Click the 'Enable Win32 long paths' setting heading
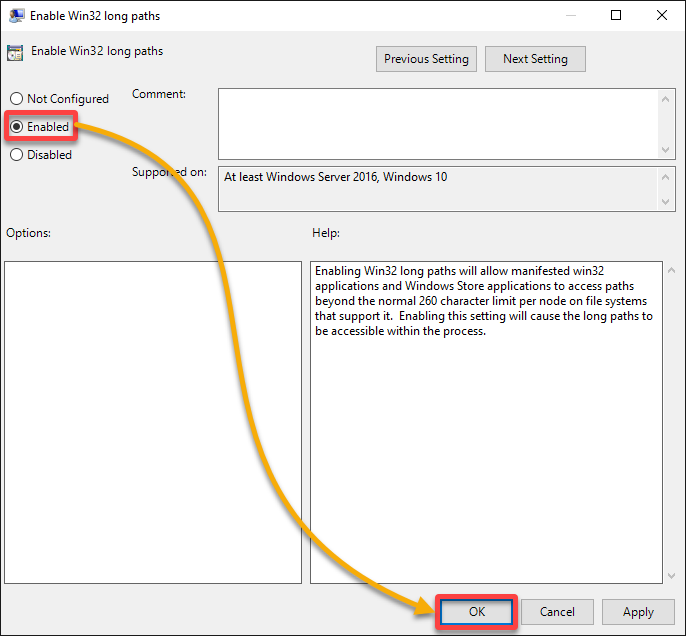Viewport: 686px width, 636px height. [x=97, y=51]
